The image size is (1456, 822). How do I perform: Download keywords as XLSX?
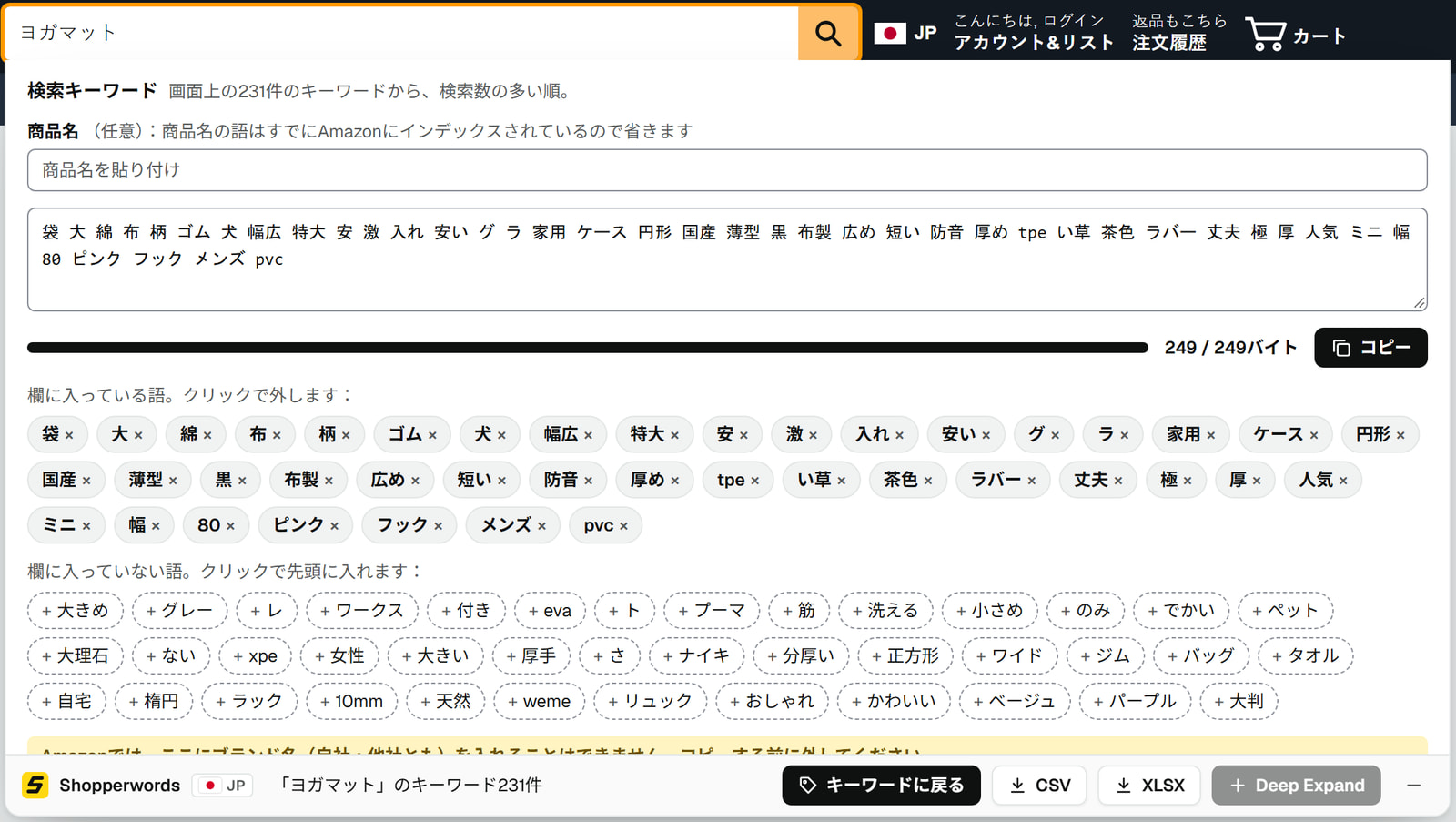click(1149, 785)
